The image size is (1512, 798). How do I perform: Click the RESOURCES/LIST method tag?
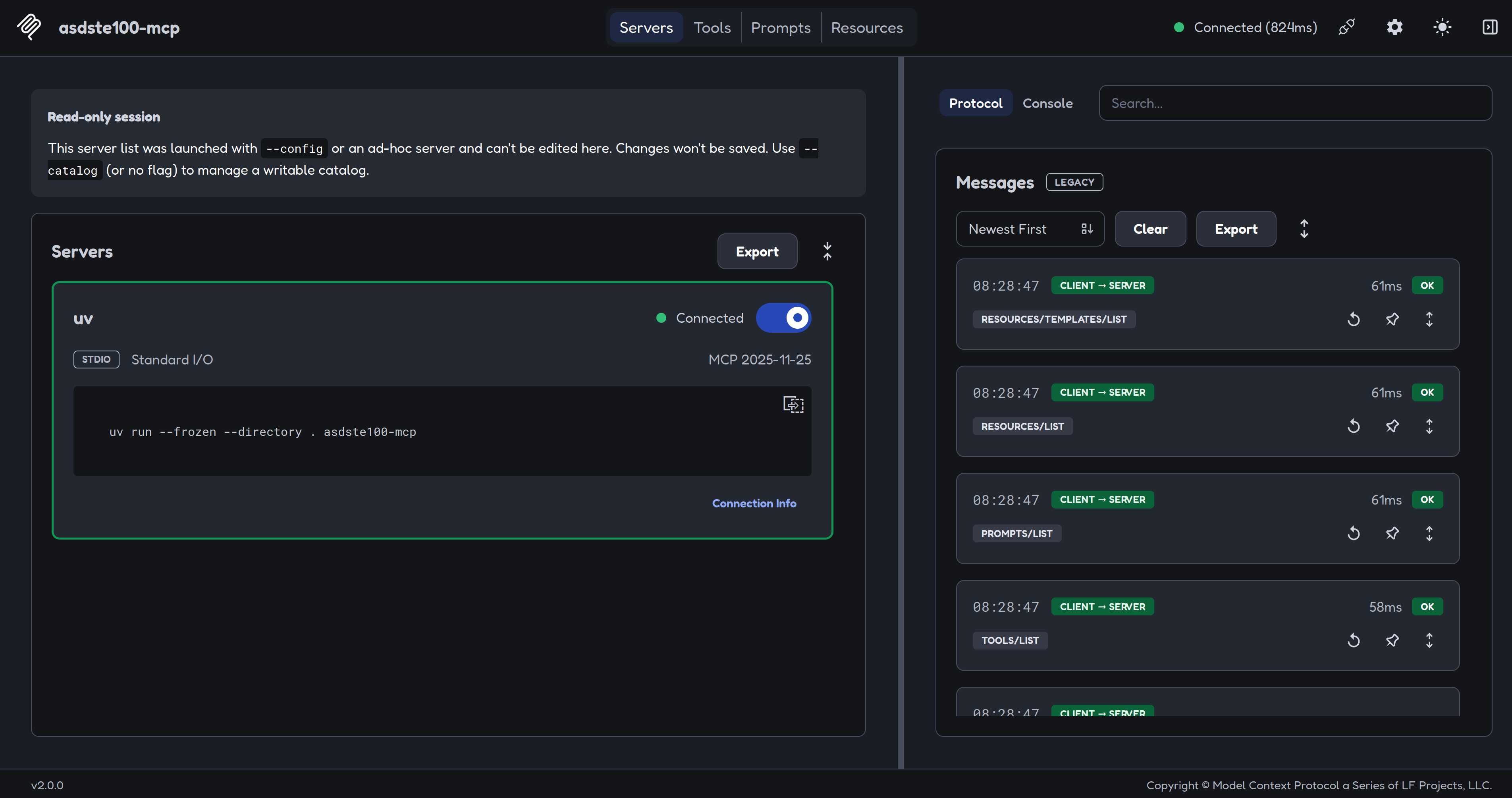1022,426
